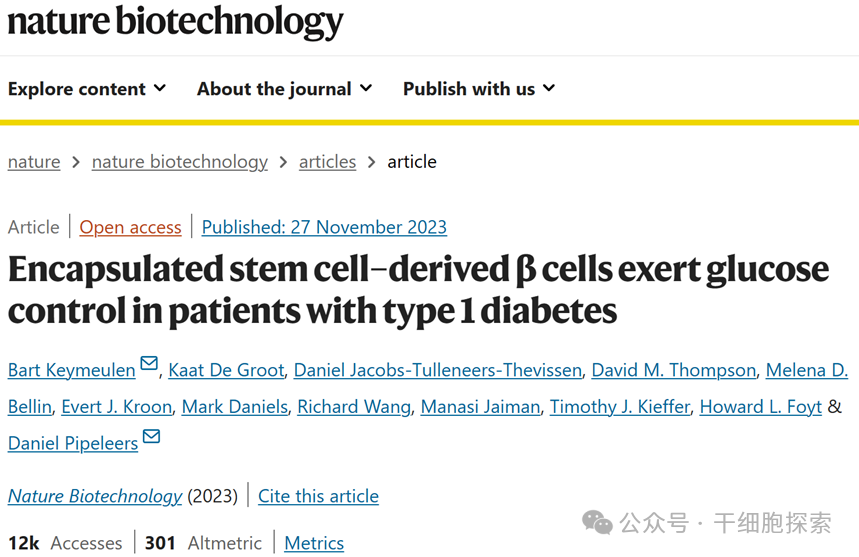Viewport: 859px width, 557px height.
Task: Open author David M. Thompson profile
Action: [x=674, y=370]
